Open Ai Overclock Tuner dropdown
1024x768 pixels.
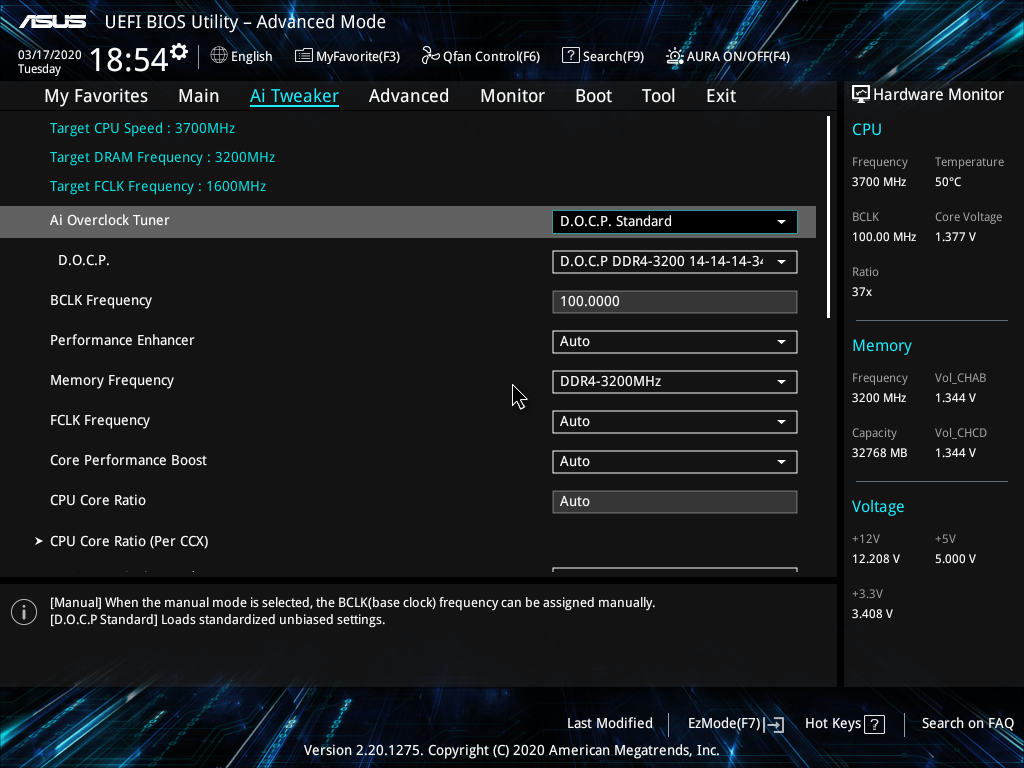click(675, 221)
